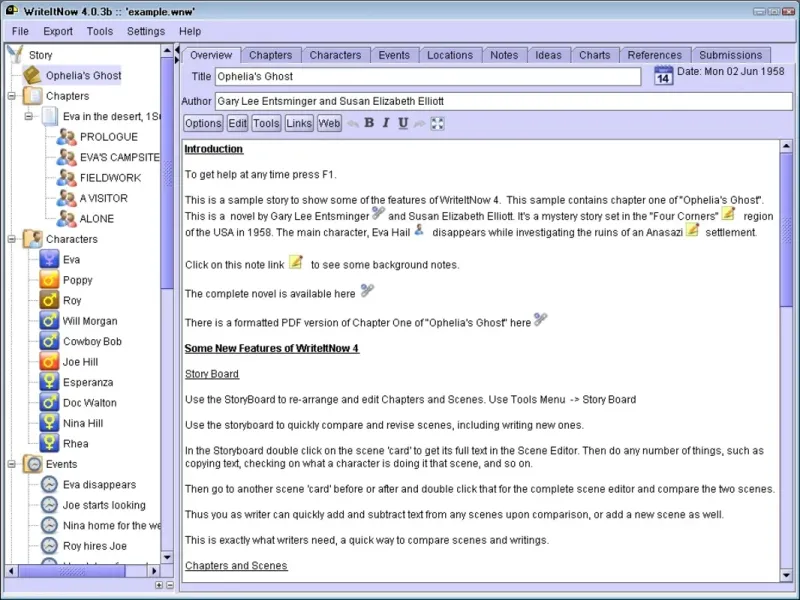Click the editor scrollbar down arrow
This screenshot has width=800, height=600.
[x=786, y=576]
